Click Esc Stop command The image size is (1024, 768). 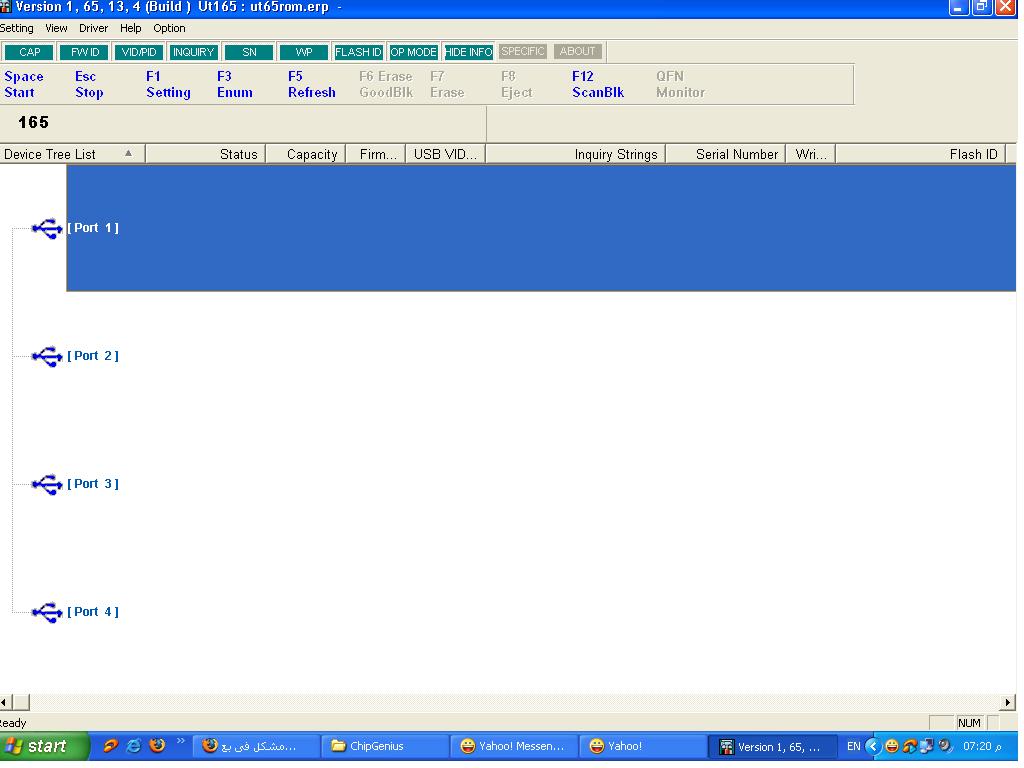point(89,84)
